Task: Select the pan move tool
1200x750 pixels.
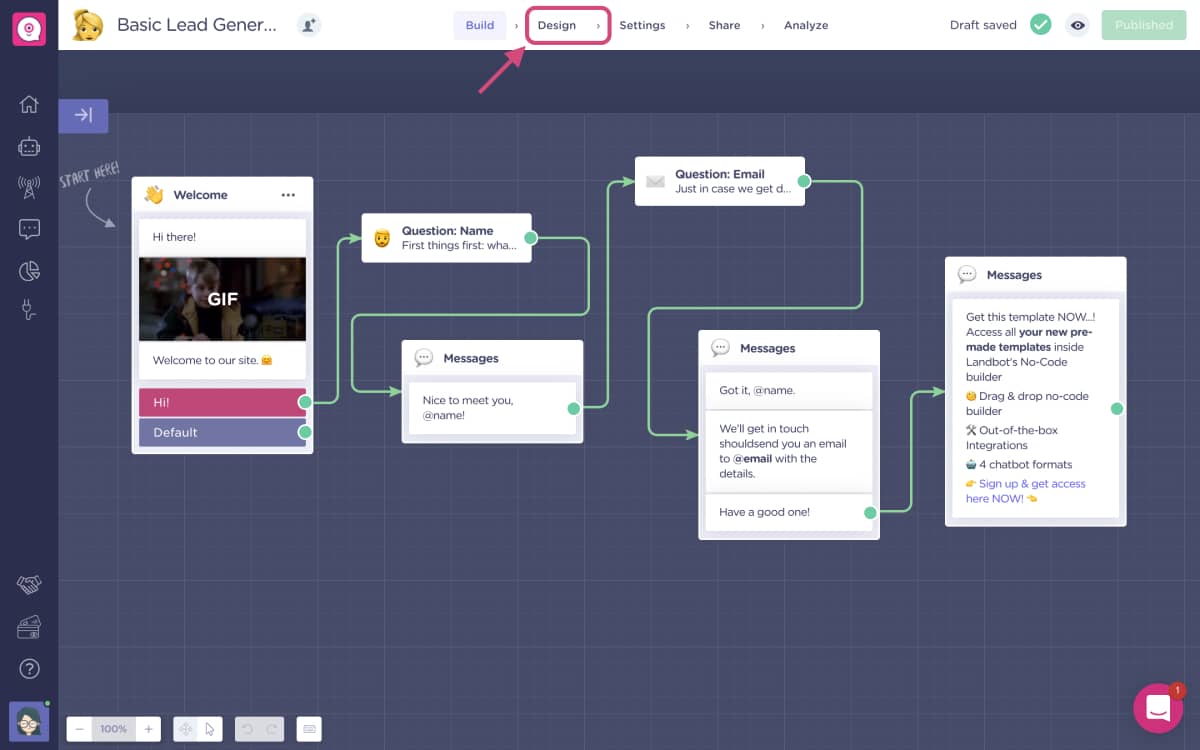Action: [x=186, y=729]
